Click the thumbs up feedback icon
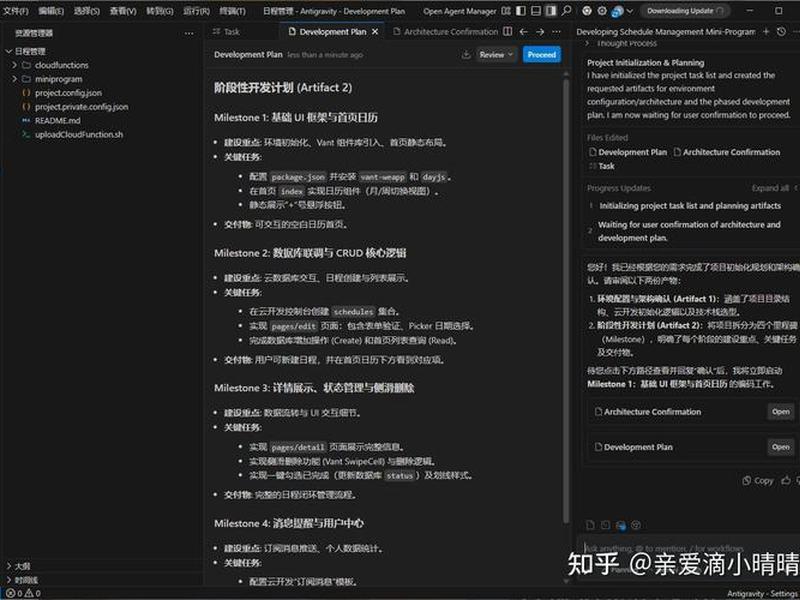800x600 pixels. point(786,481)
